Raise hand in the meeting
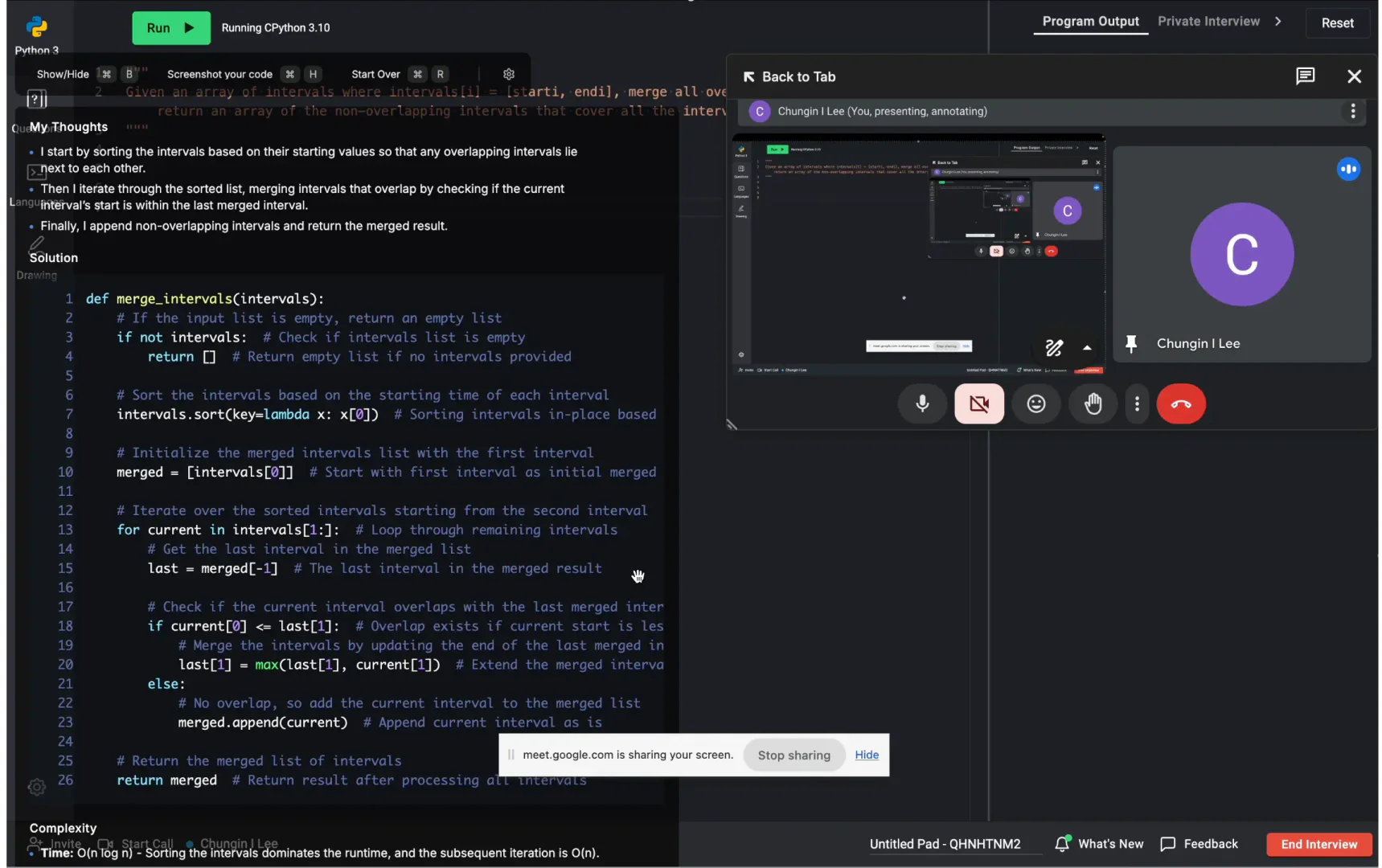 coord(1093,403)
